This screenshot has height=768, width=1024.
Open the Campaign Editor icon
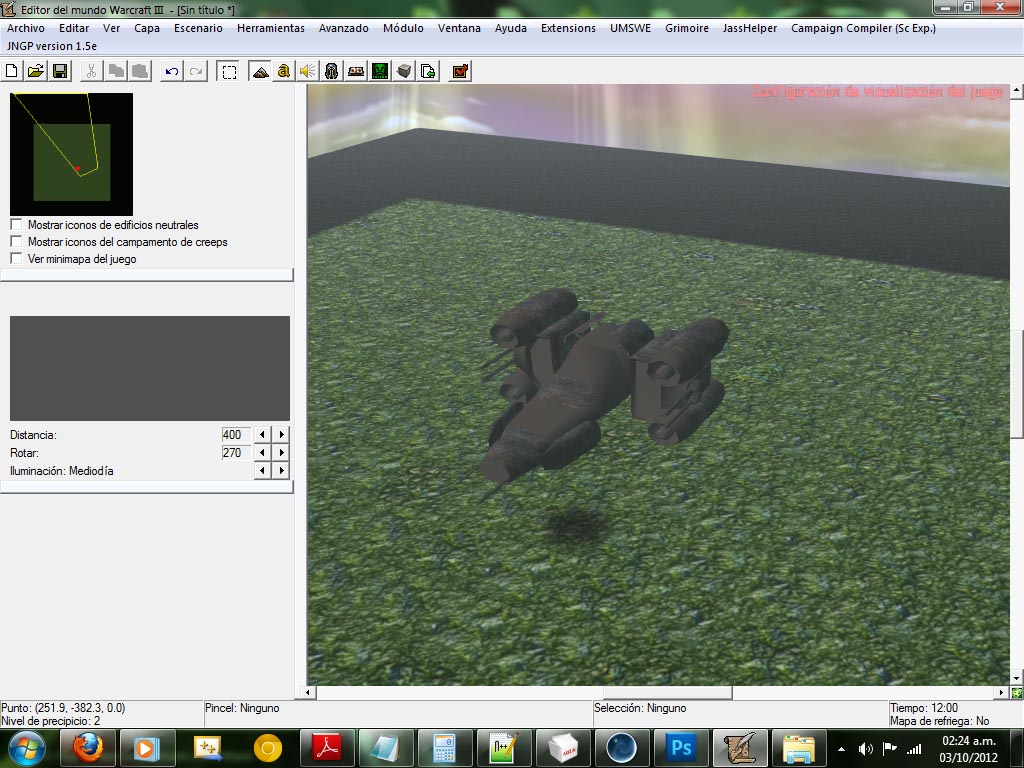pyautogui.click(x=356, y=71)
